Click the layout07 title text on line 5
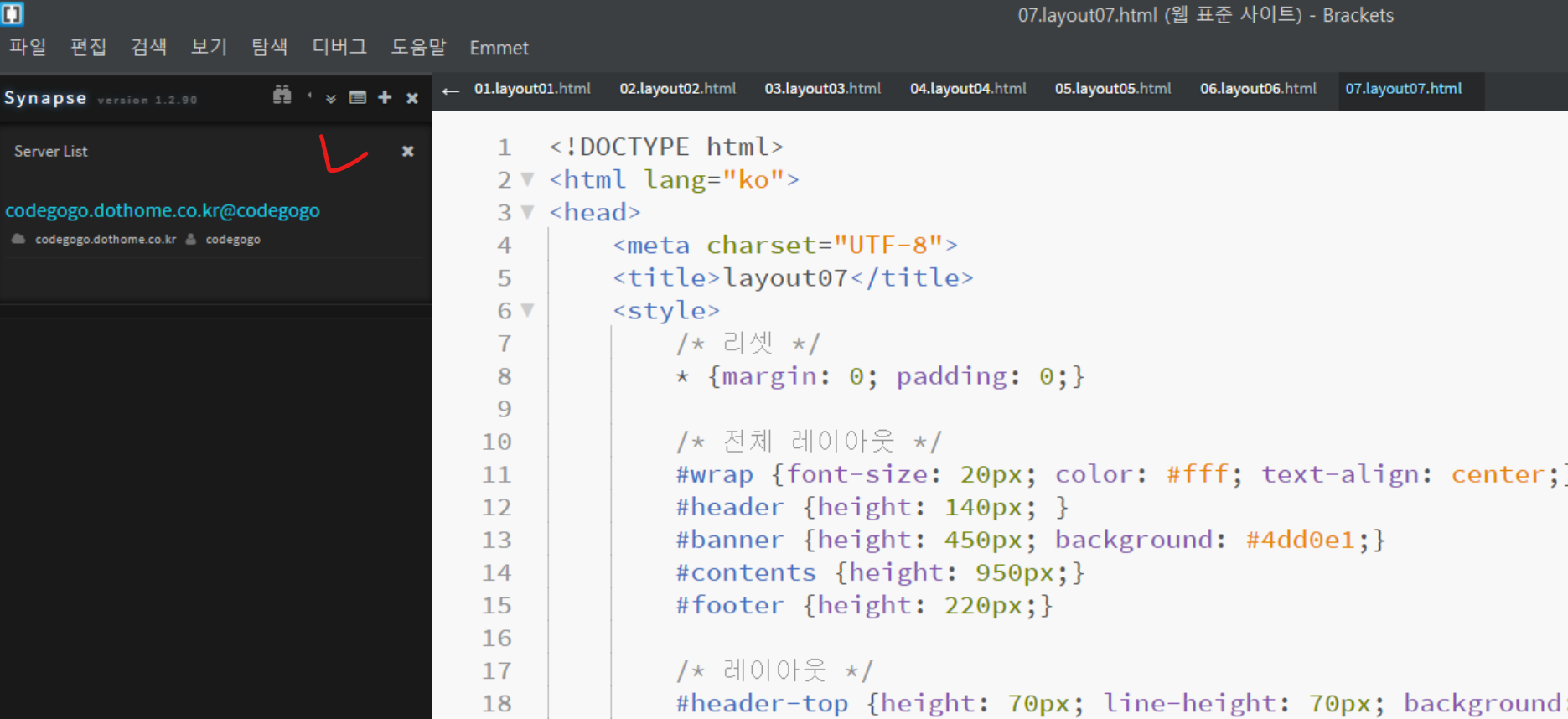 pyautogui.click(x=785, y=277)
